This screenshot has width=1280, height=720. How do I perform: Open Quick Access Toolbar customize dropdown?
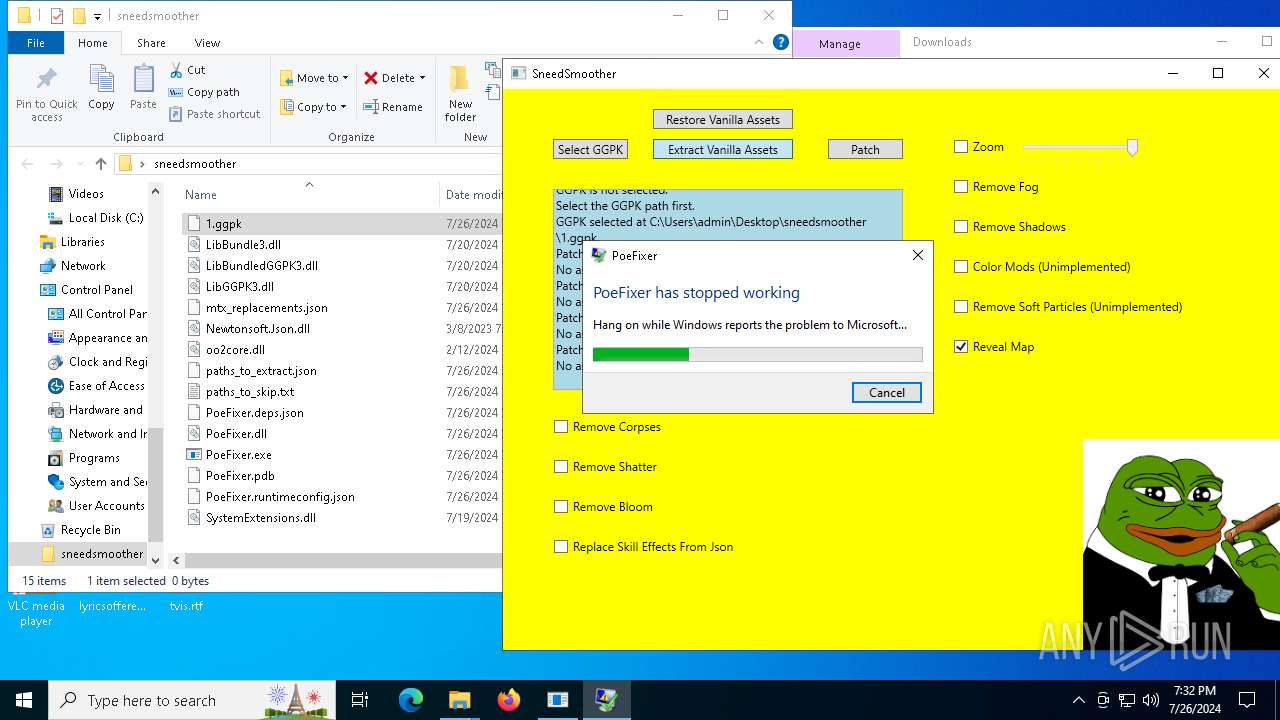pyautogui.click(x=97, y=16)
